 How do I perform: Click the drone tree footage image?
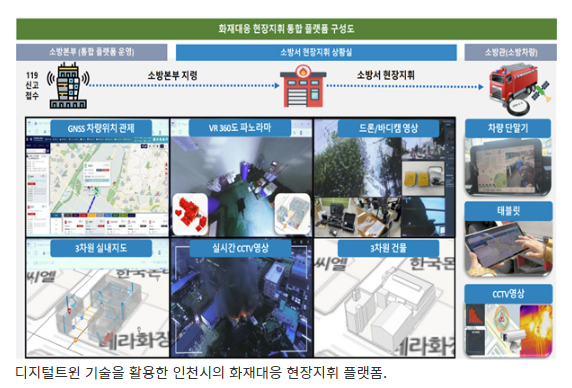(358, 167)
